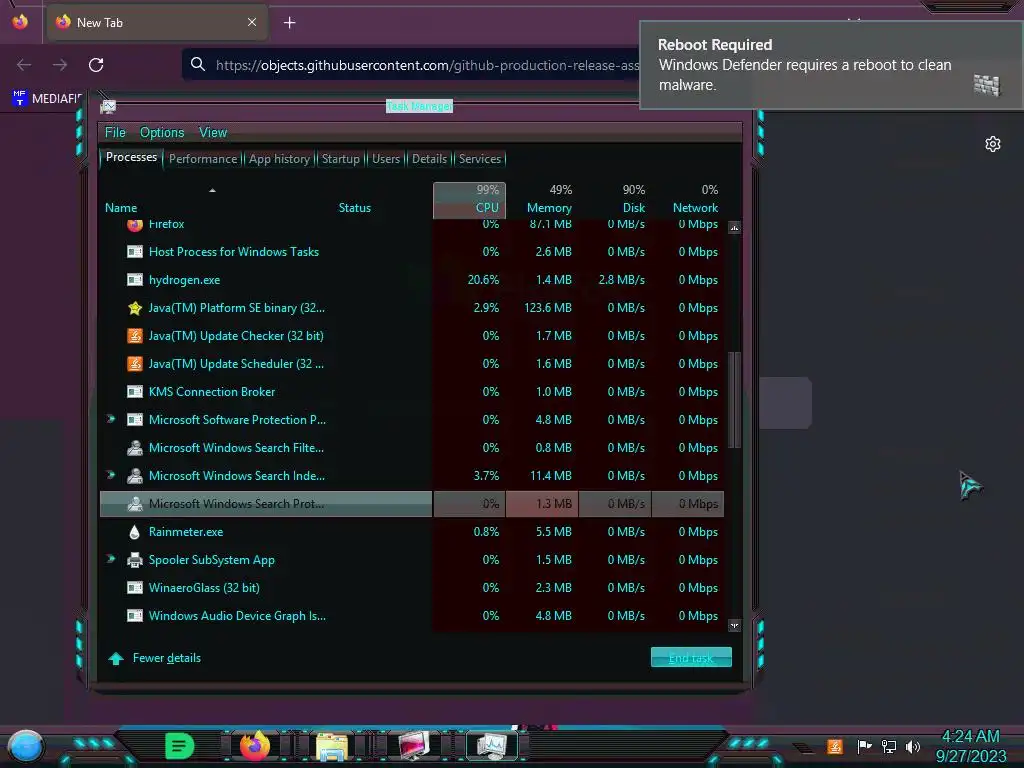Viewport: 1024px width, 768px height.
Task: Click the hydrogen.exe disk value 2.8 MB/s
Action: pos(621,280)
